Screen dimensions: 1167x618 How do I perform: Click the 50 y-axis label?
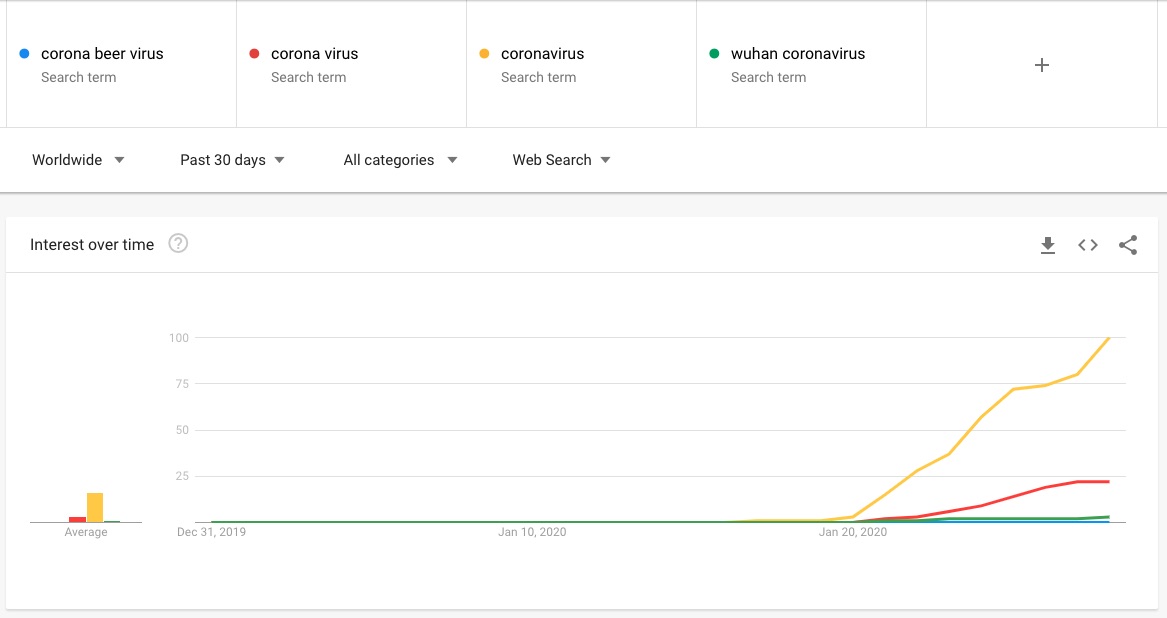point(182,430)
